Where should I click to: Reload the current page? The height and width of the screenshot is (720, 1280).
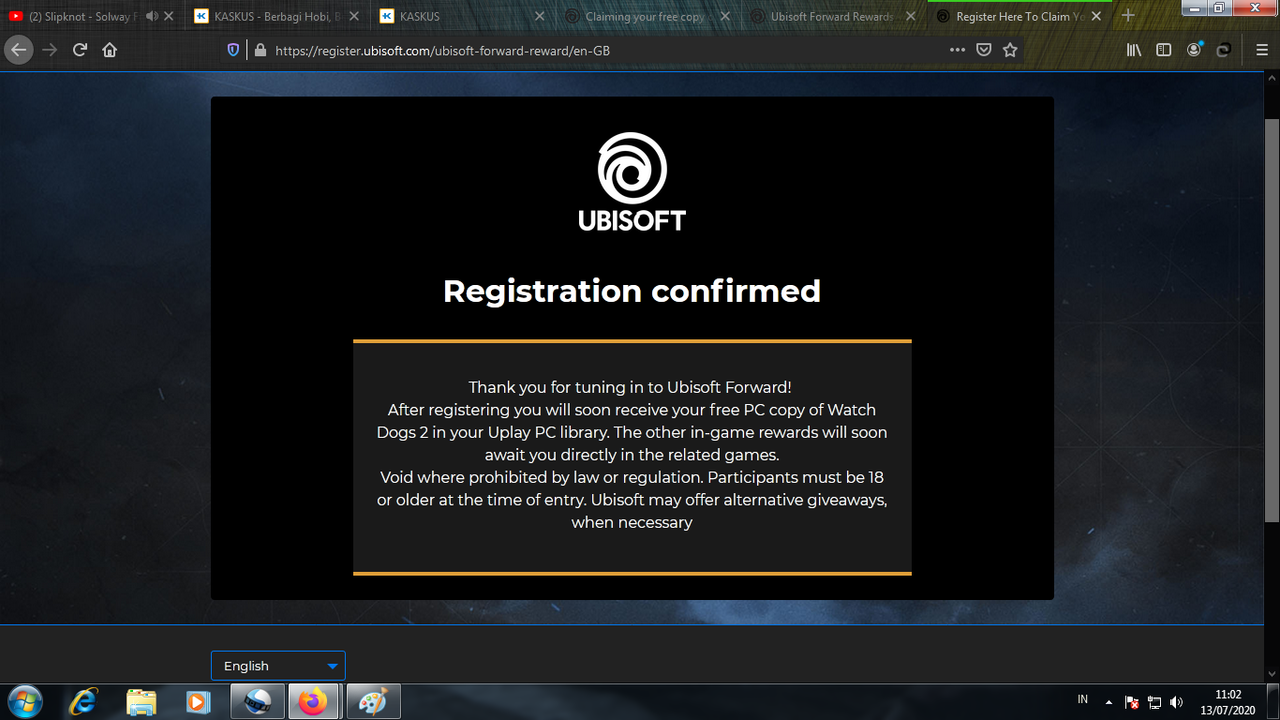(80, 50)
